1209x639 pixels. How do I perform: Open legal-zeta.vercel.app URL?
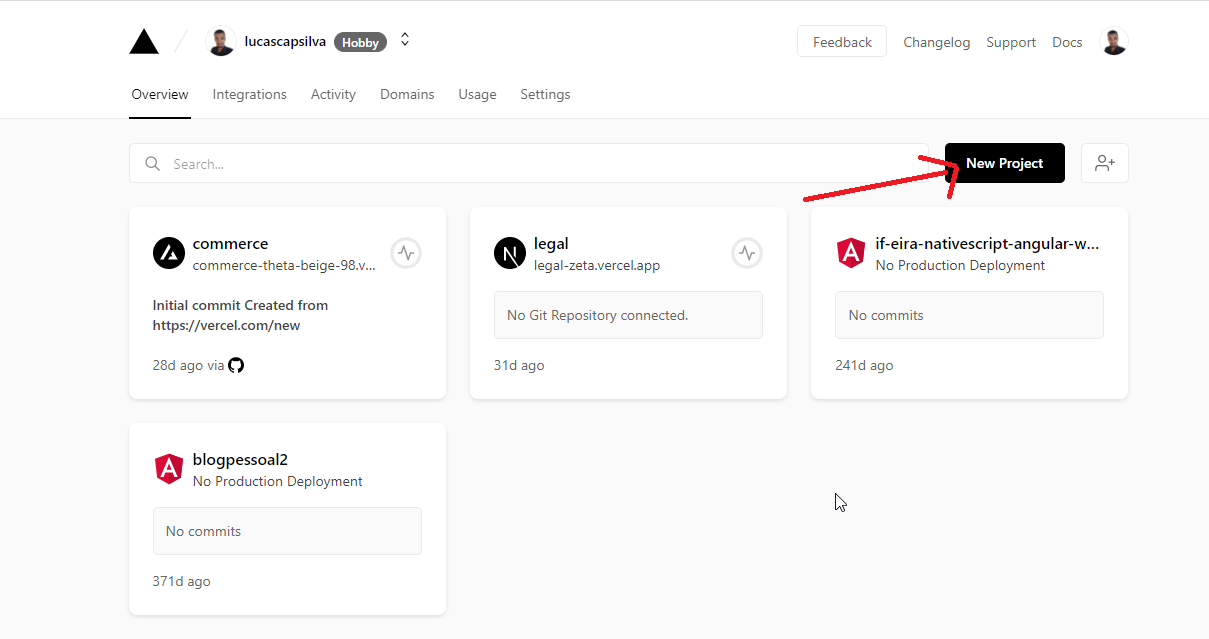pos(597,265)
